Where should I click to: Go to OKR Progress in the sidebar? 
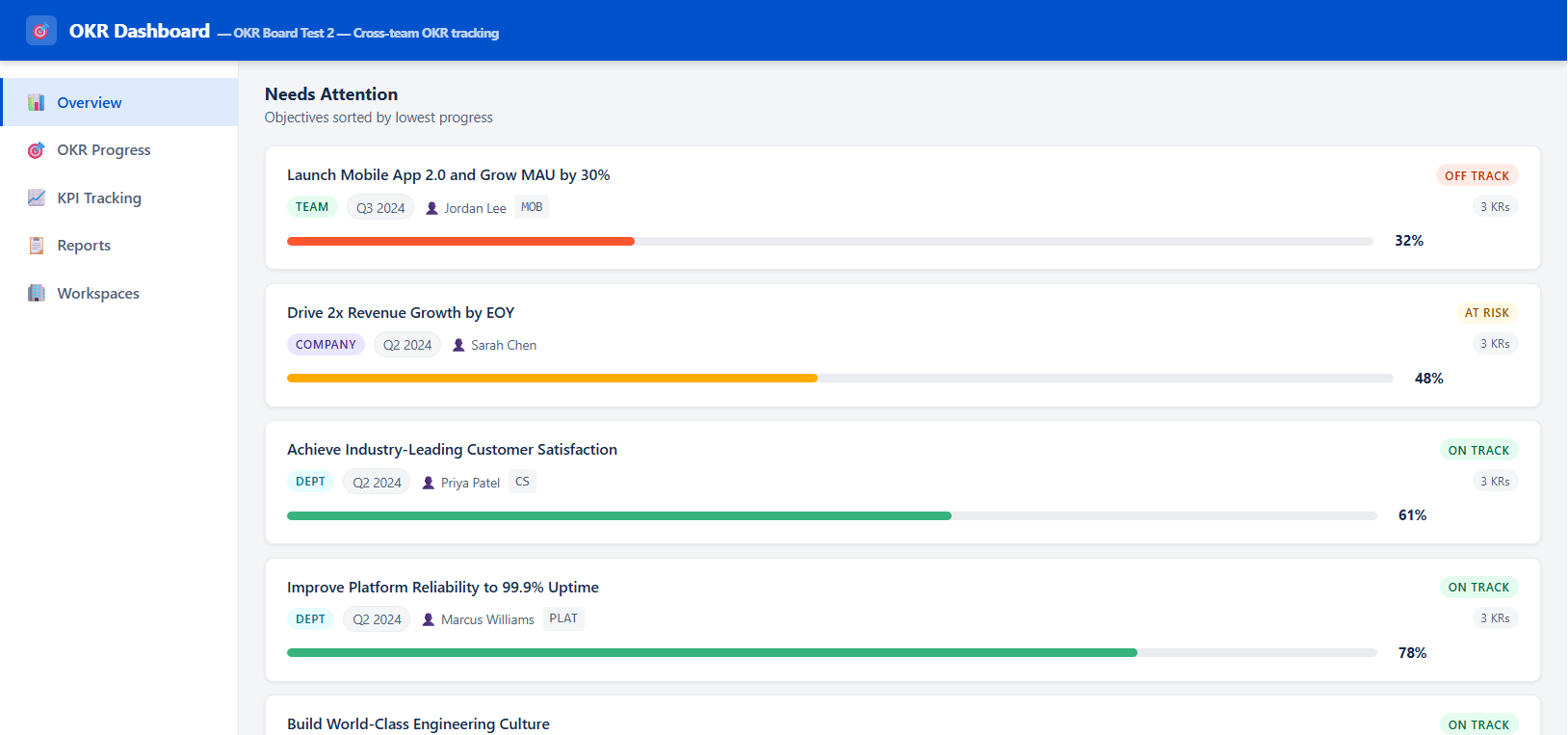119,150
